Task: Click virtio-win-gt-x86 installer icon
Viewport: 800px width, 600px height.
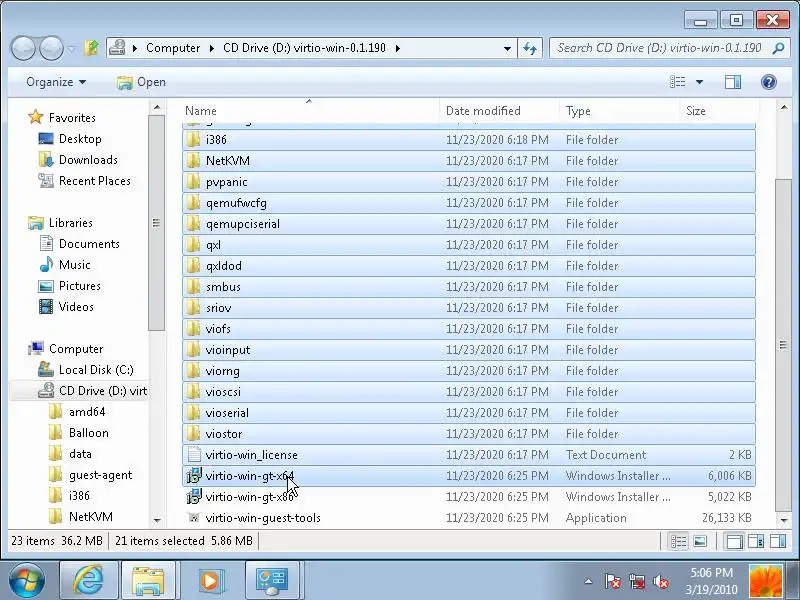Action: pyautogui.click(x=193, y=496)
